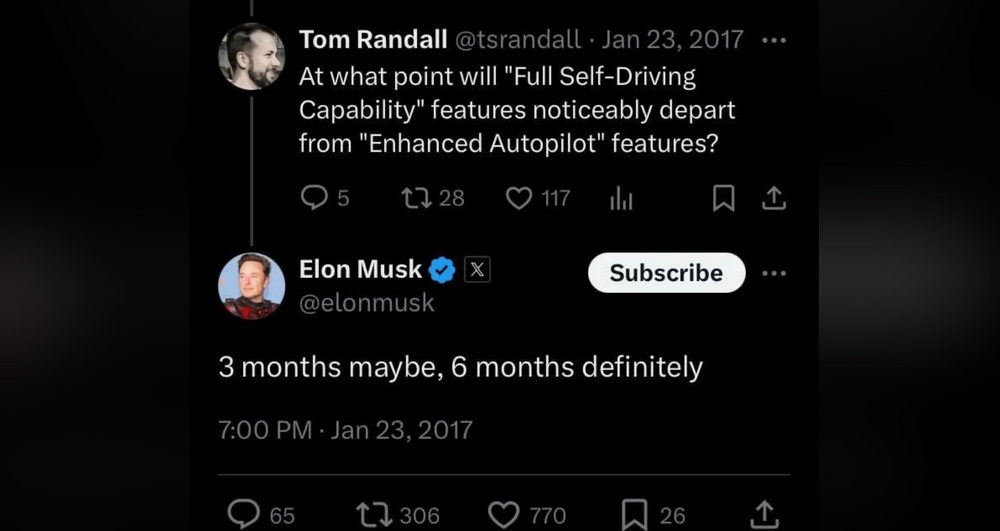Viewport: 1000px width, 531px height.
Task: Open more options on Tom Randall's tweet
Action: pyautogui.click(x=774, y=41)
